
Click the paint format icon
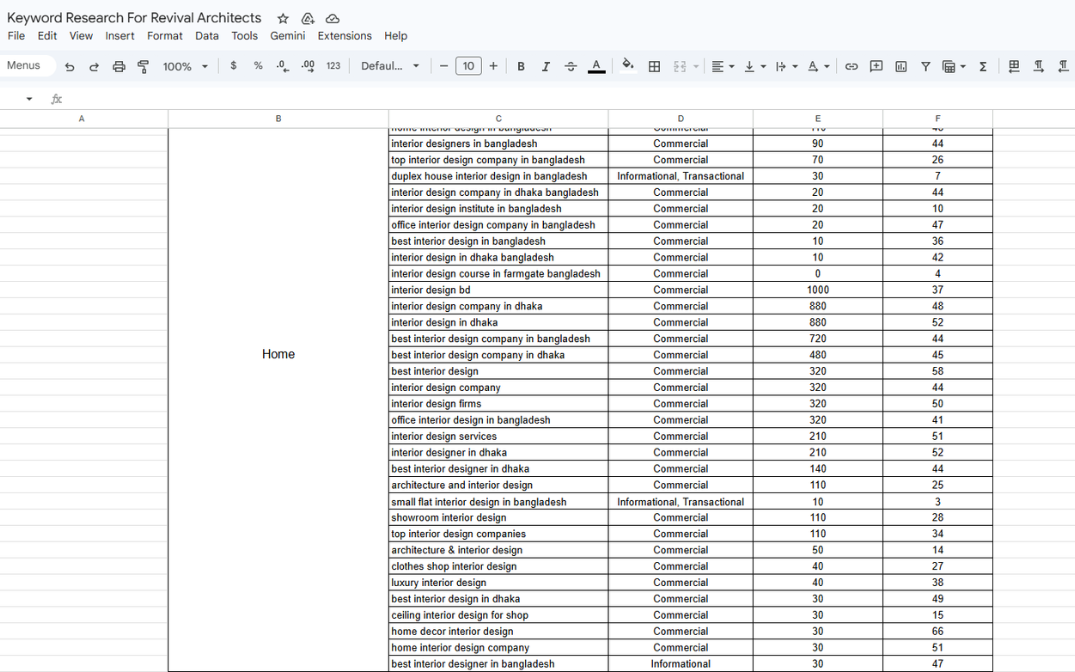click(143, 66)
